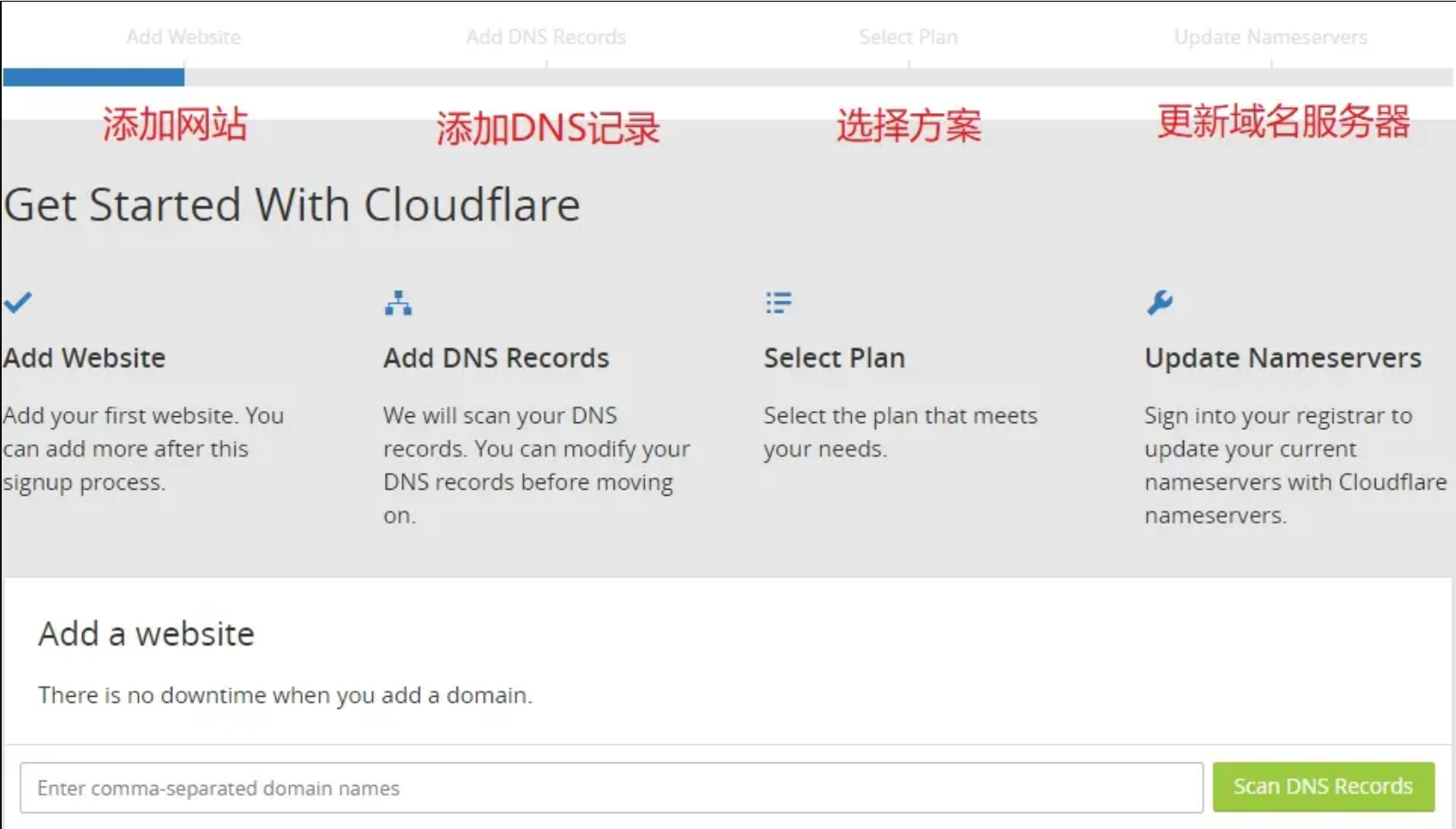This screenshot has height=829, width=1456.
Task: Click the bold Select Plan heading
Action: coord(835,358)
